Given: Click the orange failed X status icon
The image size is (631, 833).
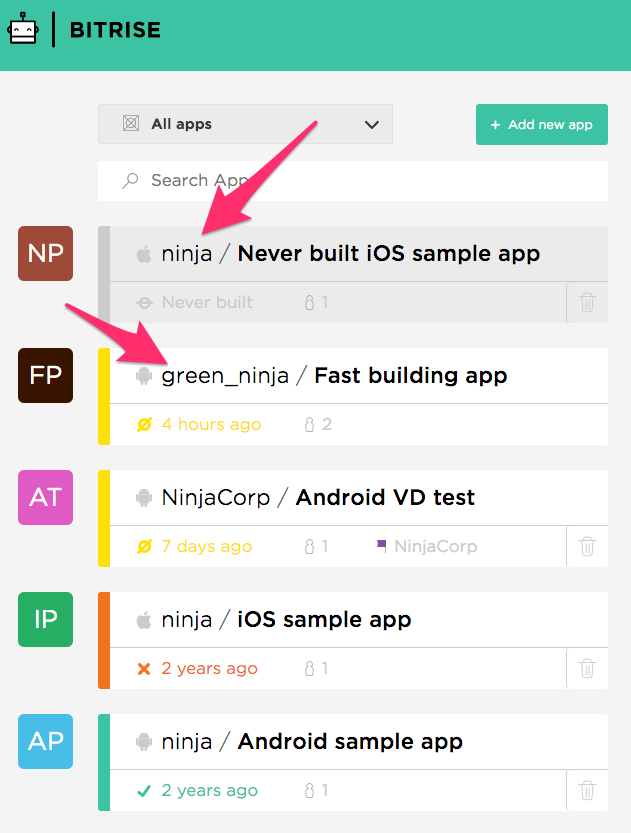Looking at the screenshot, I should point(144,668).
